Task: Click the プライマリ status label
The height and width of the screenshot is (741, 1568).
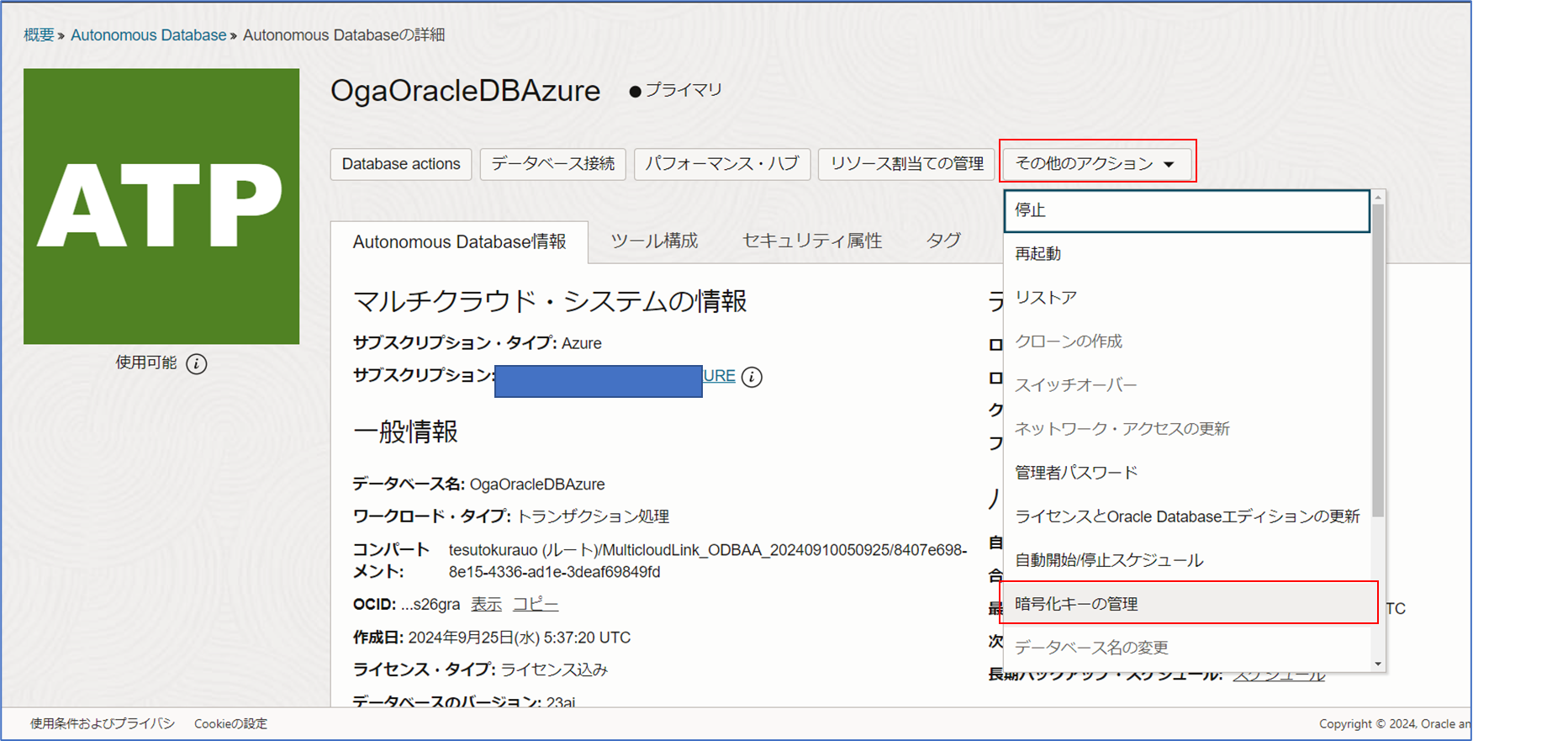Action: tap(684, 90)
